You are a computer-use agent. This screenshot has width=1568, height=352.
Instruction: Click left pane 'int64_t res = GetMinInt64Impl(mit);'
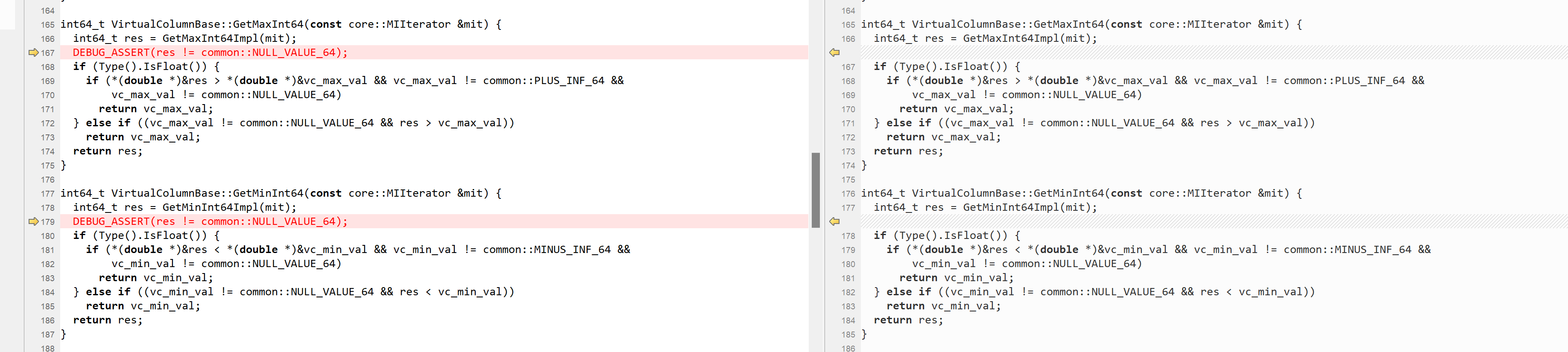point(184,207)
